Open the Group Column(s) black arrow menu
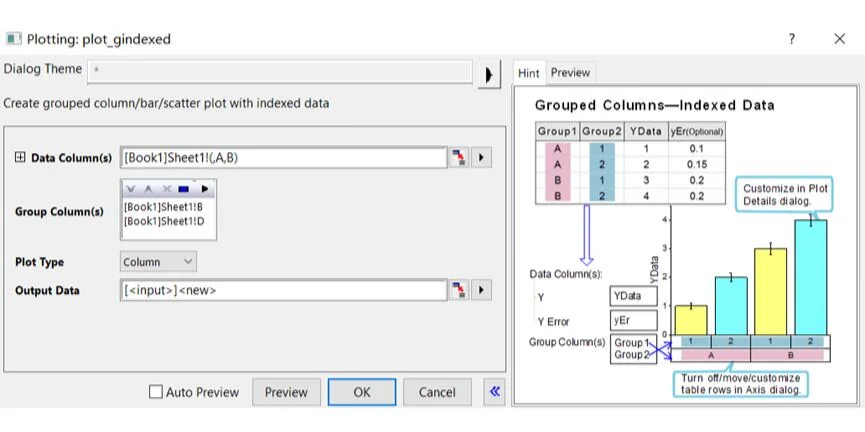 point(205,189)
